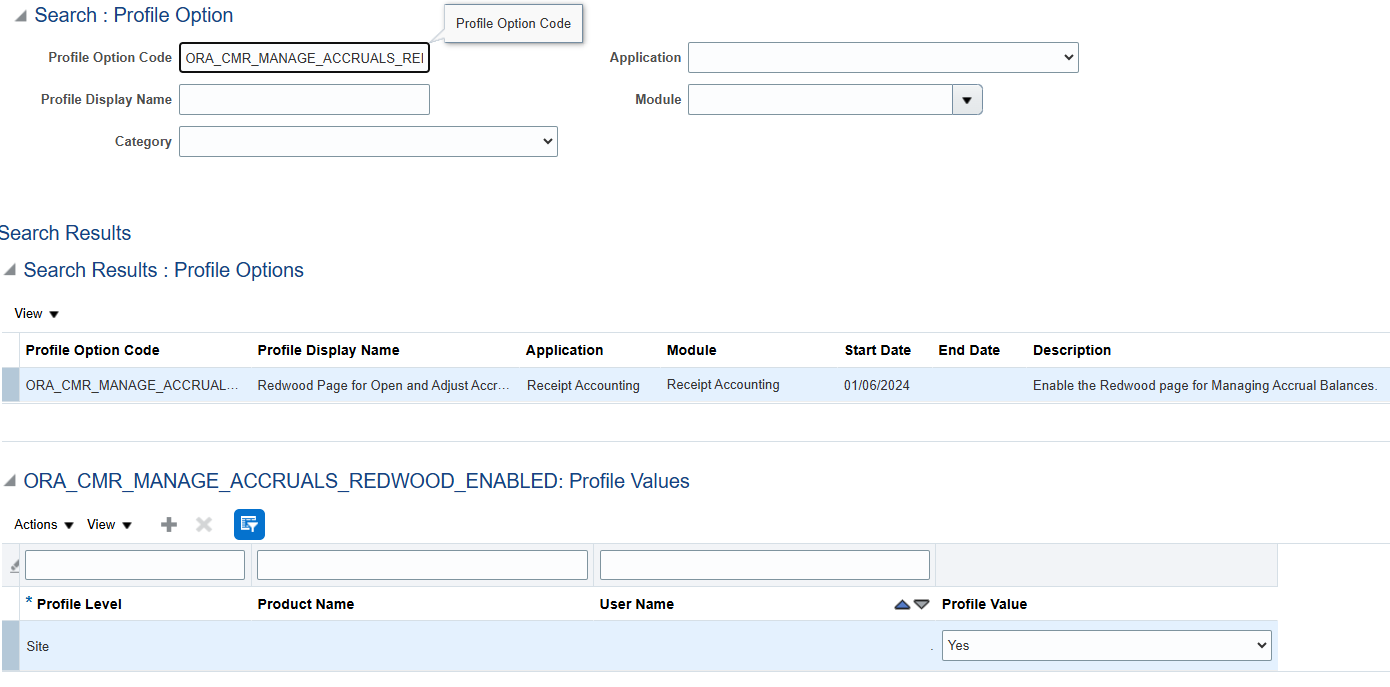Open the Application dropdown
The height and width of the screenshot is (687, 1390).
pyautogui.click(x=883, y=58)
